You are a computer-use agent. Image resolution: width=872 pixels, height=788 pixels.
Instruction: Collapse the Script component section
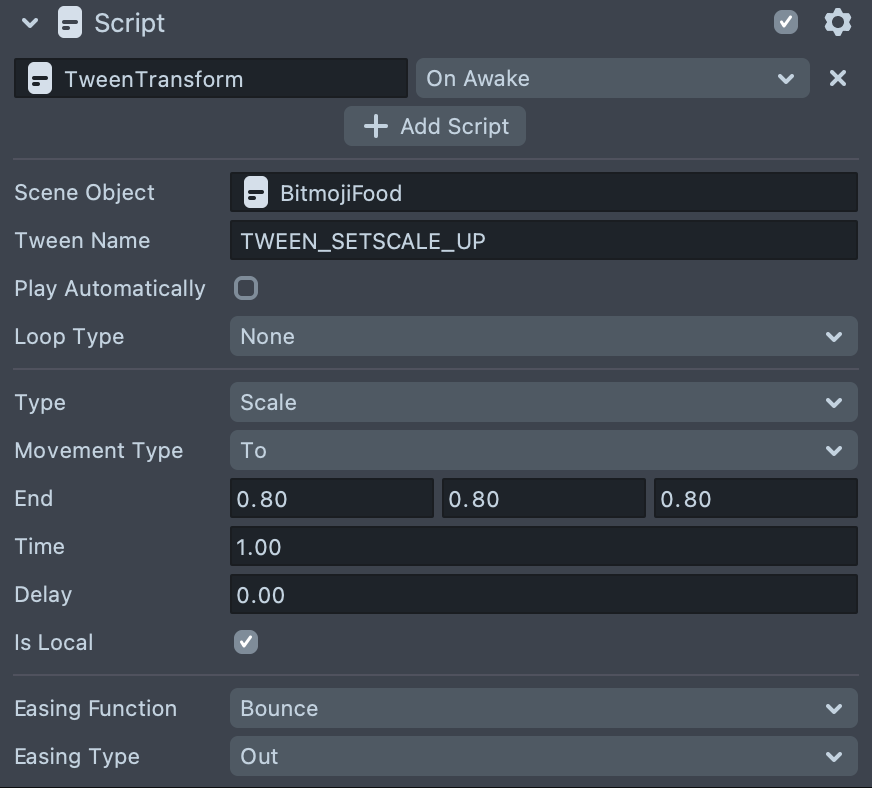point(29,22)
